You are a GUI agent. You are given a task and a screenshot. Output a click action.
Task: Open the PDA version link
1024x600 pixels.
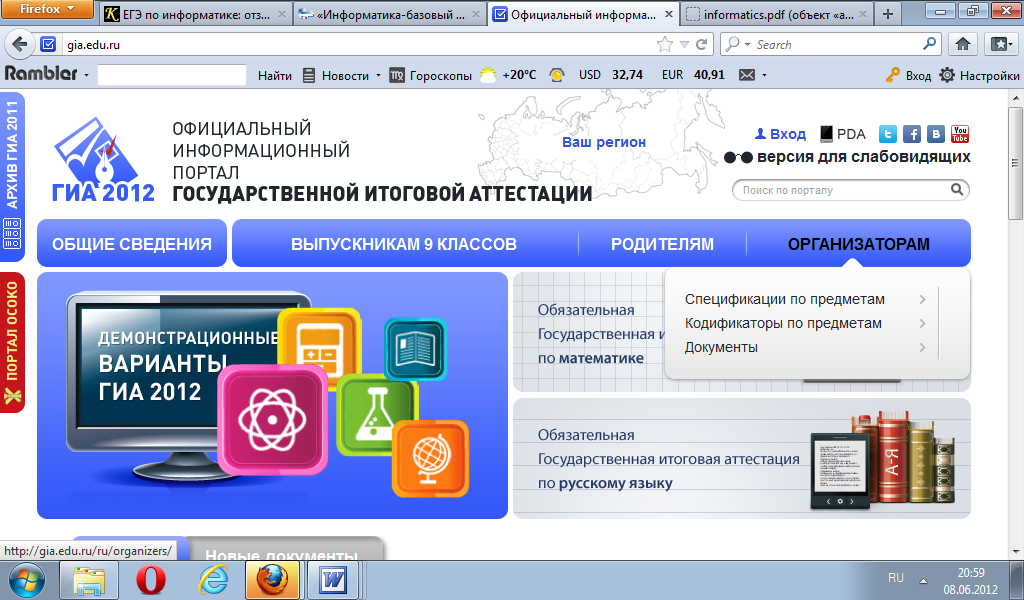click(843, 134)
